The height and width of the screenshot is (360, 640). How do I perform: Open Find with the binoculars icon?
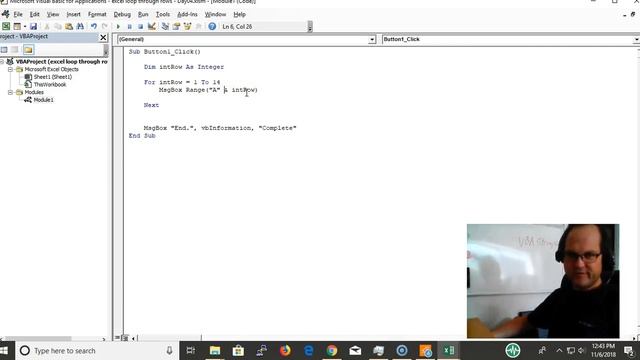click(80, 27)
